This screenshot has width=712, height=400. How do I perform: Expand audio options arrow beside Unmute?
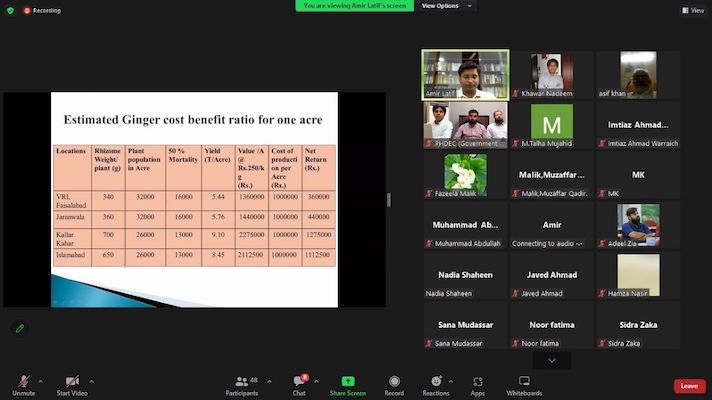click(40, 381)
